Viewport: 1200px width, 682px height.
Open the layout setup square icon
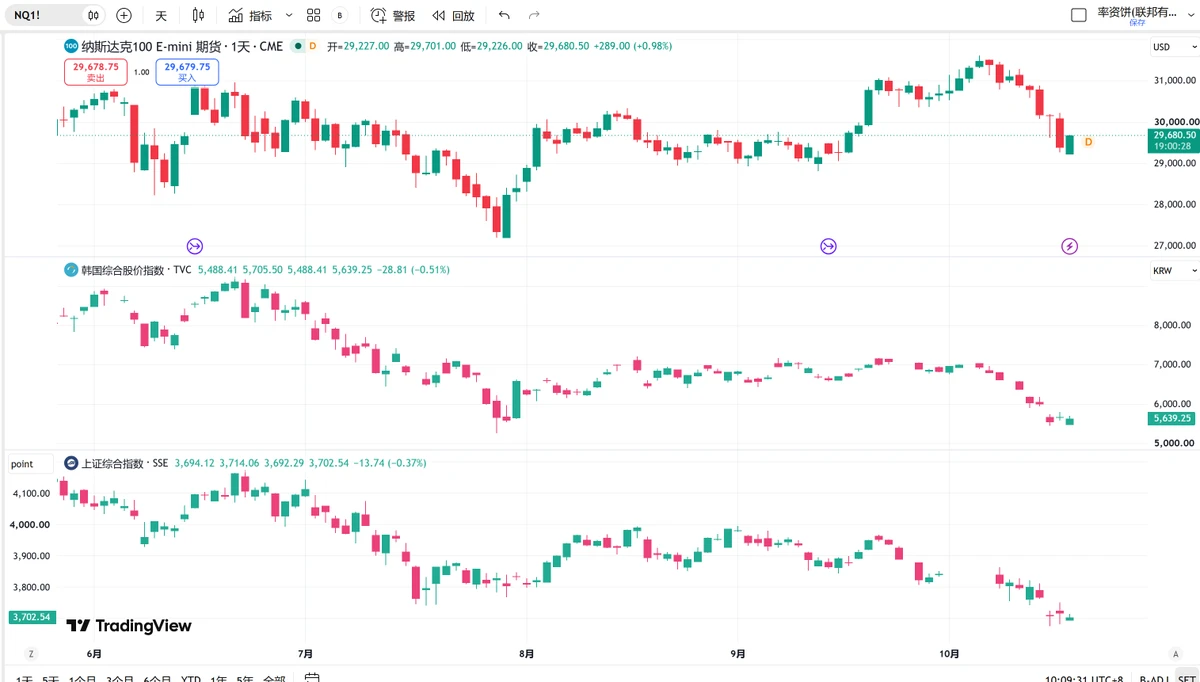click(x=1078, y=15)
